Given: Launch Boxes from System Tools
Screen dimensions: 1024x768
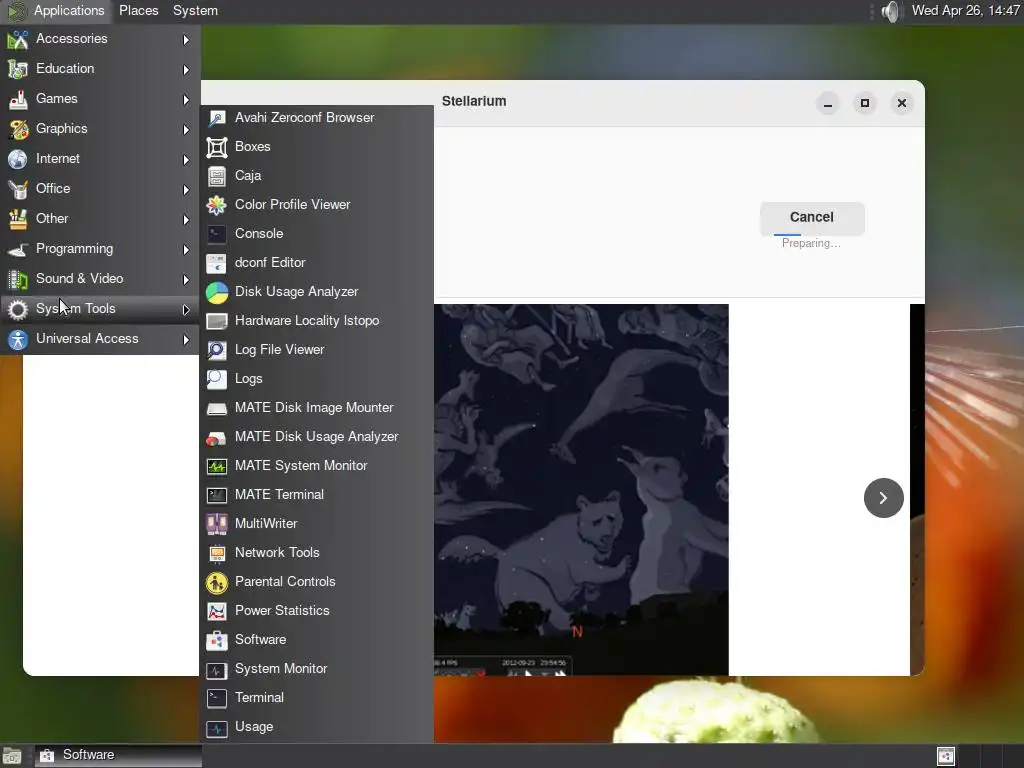Looking at the screenshot, I should pyautogui.click(x=216, y=147).
